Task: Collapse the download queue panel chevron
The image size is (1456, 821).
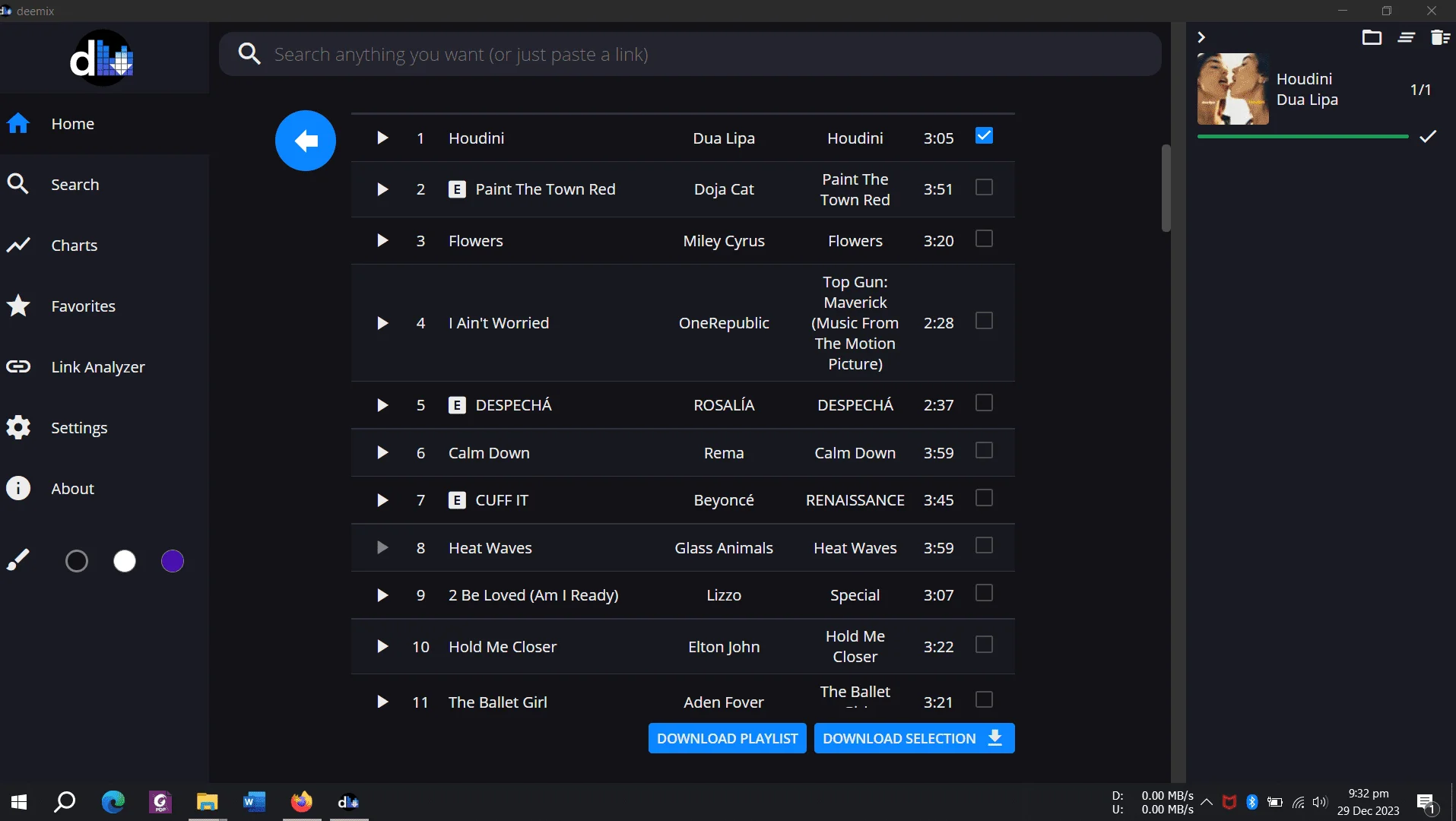Action: (x=1201, y=37)
